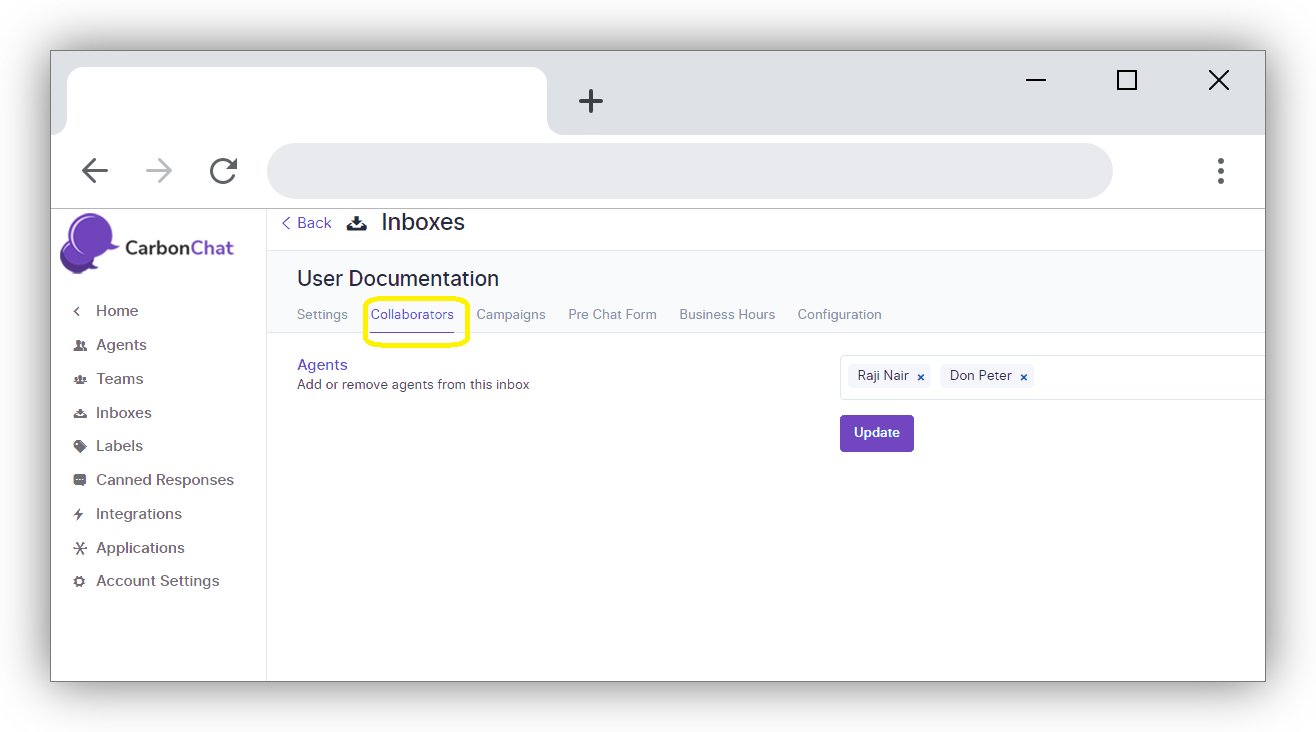Reload the page with refresh button
The height and width of the screenshot is (732, 1316).
pyautogui.click(x=223, y=171)
